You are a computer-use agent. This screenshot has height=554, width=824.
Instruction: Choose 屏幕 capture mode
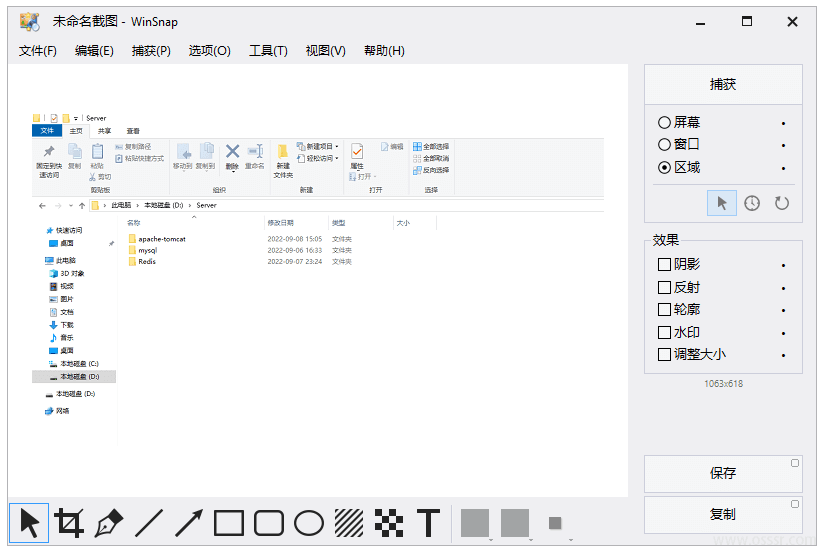coord(679,122)
